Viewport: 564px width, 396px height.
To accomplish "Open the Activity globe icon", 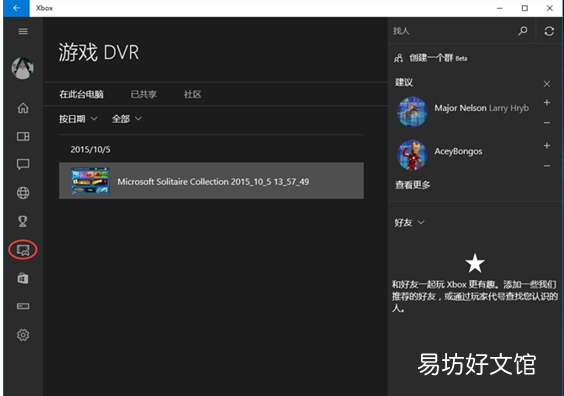I will 23,193.
